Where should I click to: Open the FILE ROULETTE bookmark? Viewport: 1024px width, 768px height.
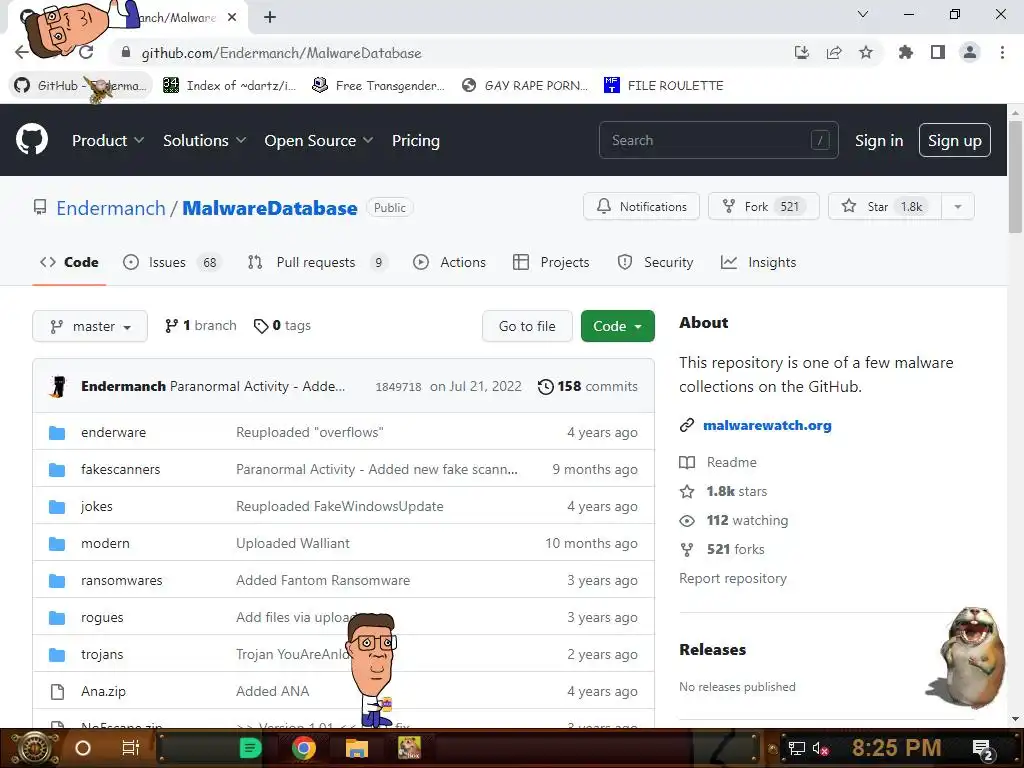click(664, 85)
